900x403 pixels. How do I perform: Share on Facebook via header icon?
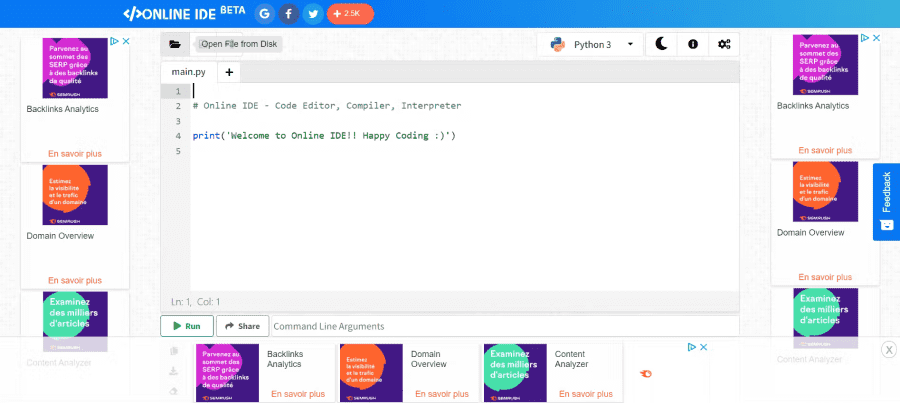pos(289,14)
